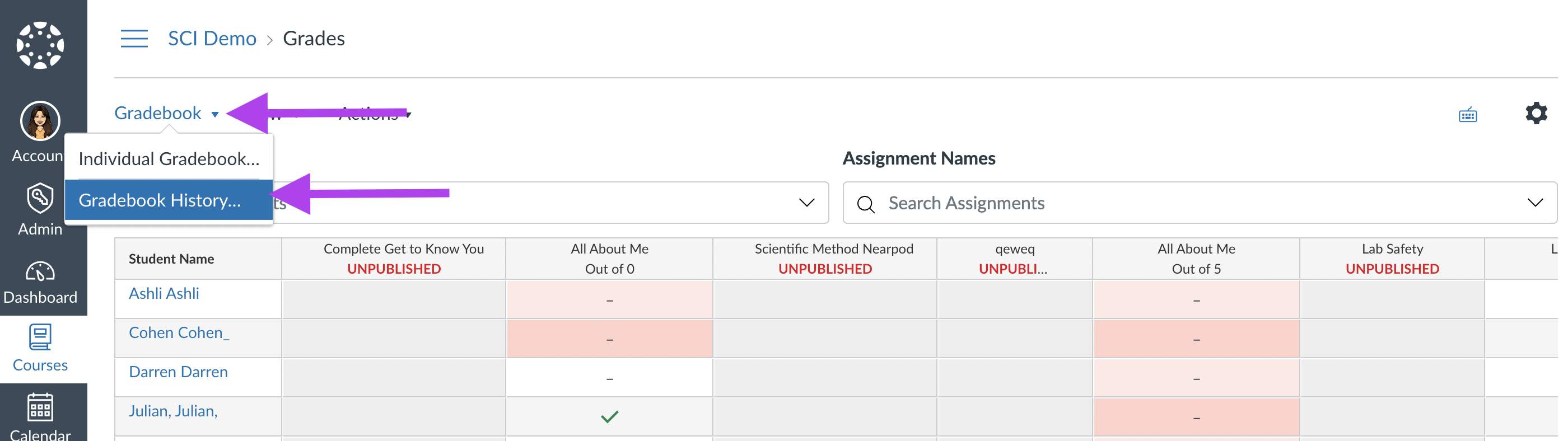Screen dimensions: 1568x441
Task: Select Darren's All About Me Out of 5 cell
Action: pyautogui.click(x=1196, y=378)
